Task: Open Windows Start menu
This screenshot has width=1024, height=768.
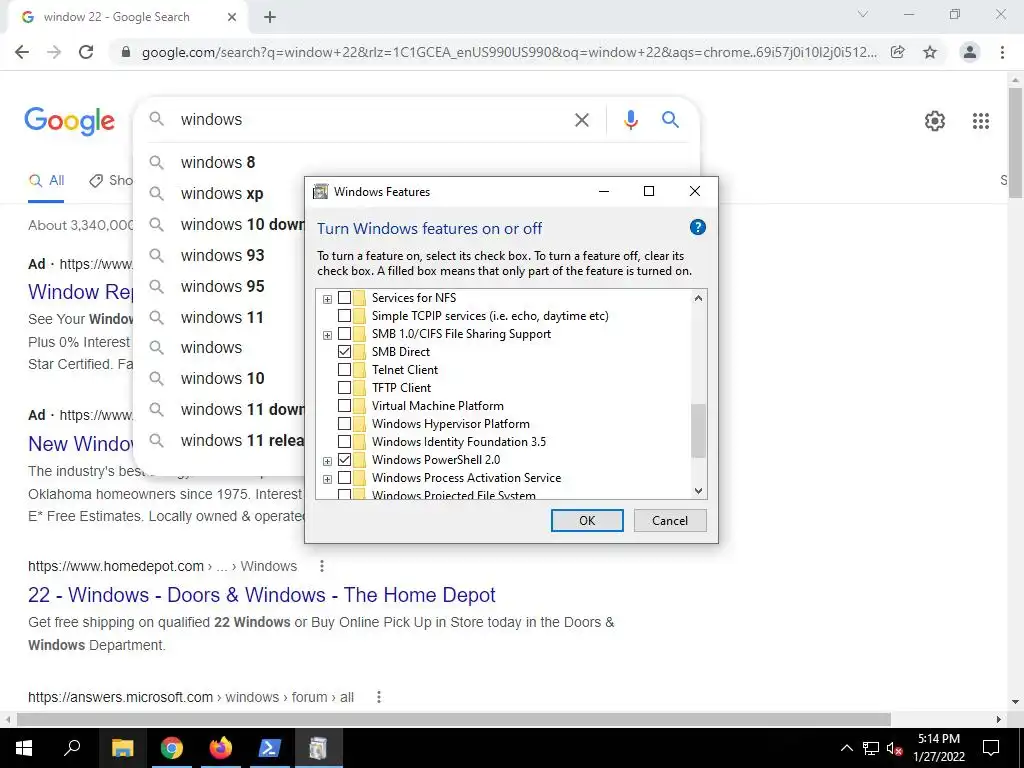Action: 24,748
